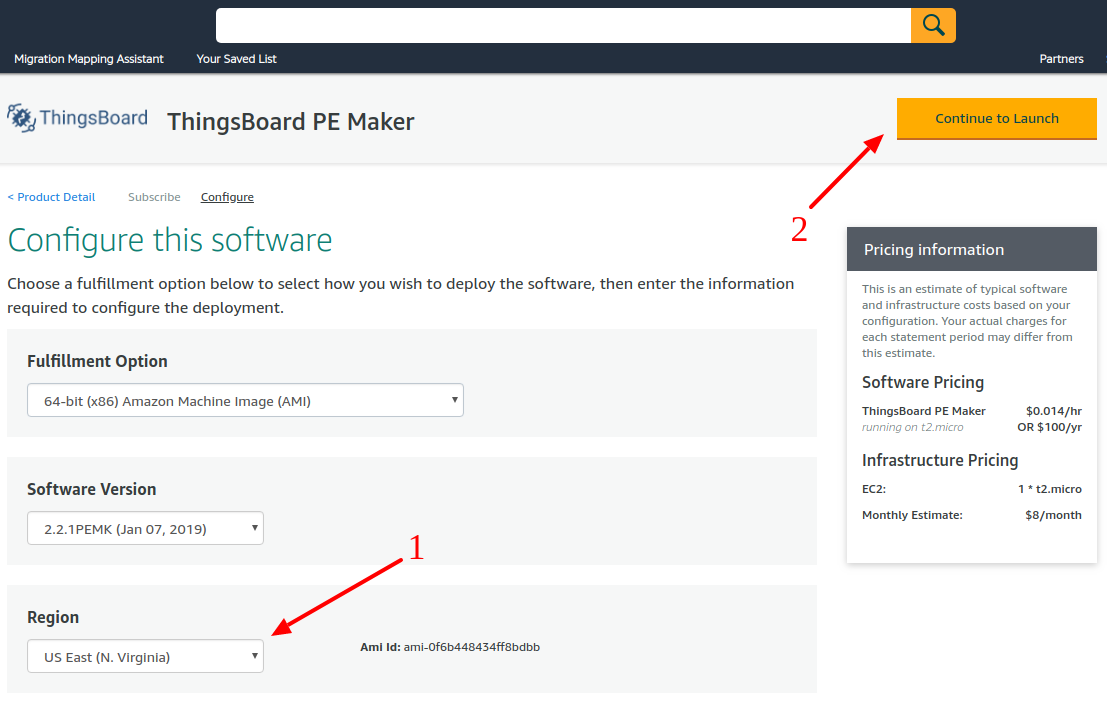The image size is (1107, 715).
Task: Expand the Fulfillment Option dropdown
Action: (x=245, y=401)
